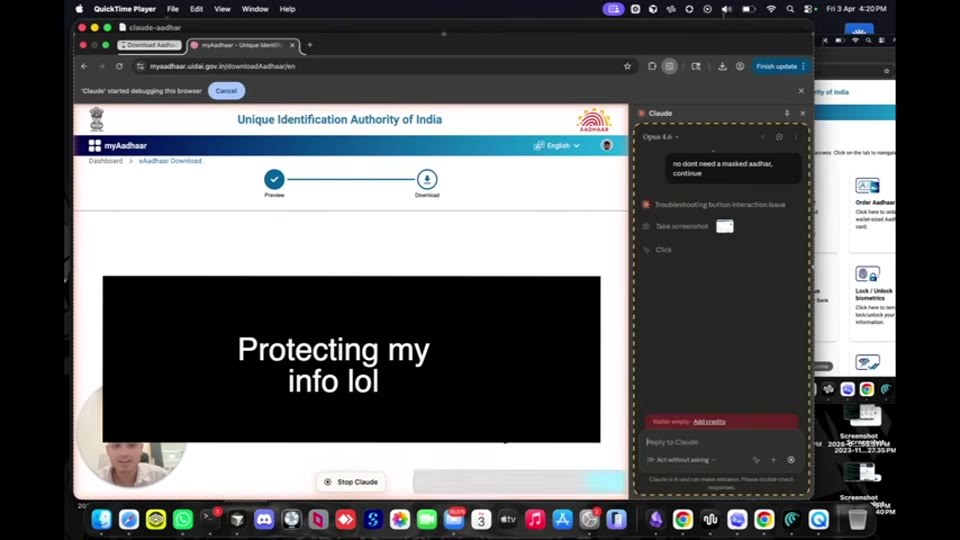Focus the Reply to Claude input field
This screenshot has height=540, width=960.
721,442
